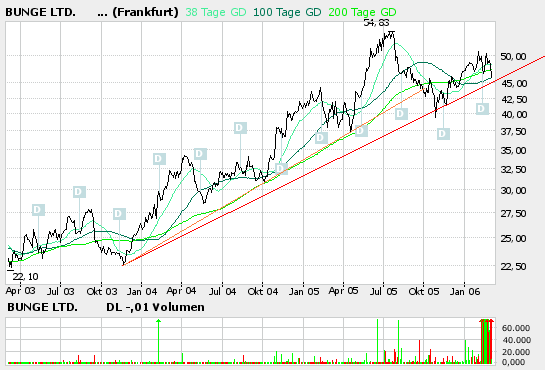Image resolution: width=545 pixels, height=370 pixels.
Task: Click the D marker after Jan 06
Action: click(482, 109)
